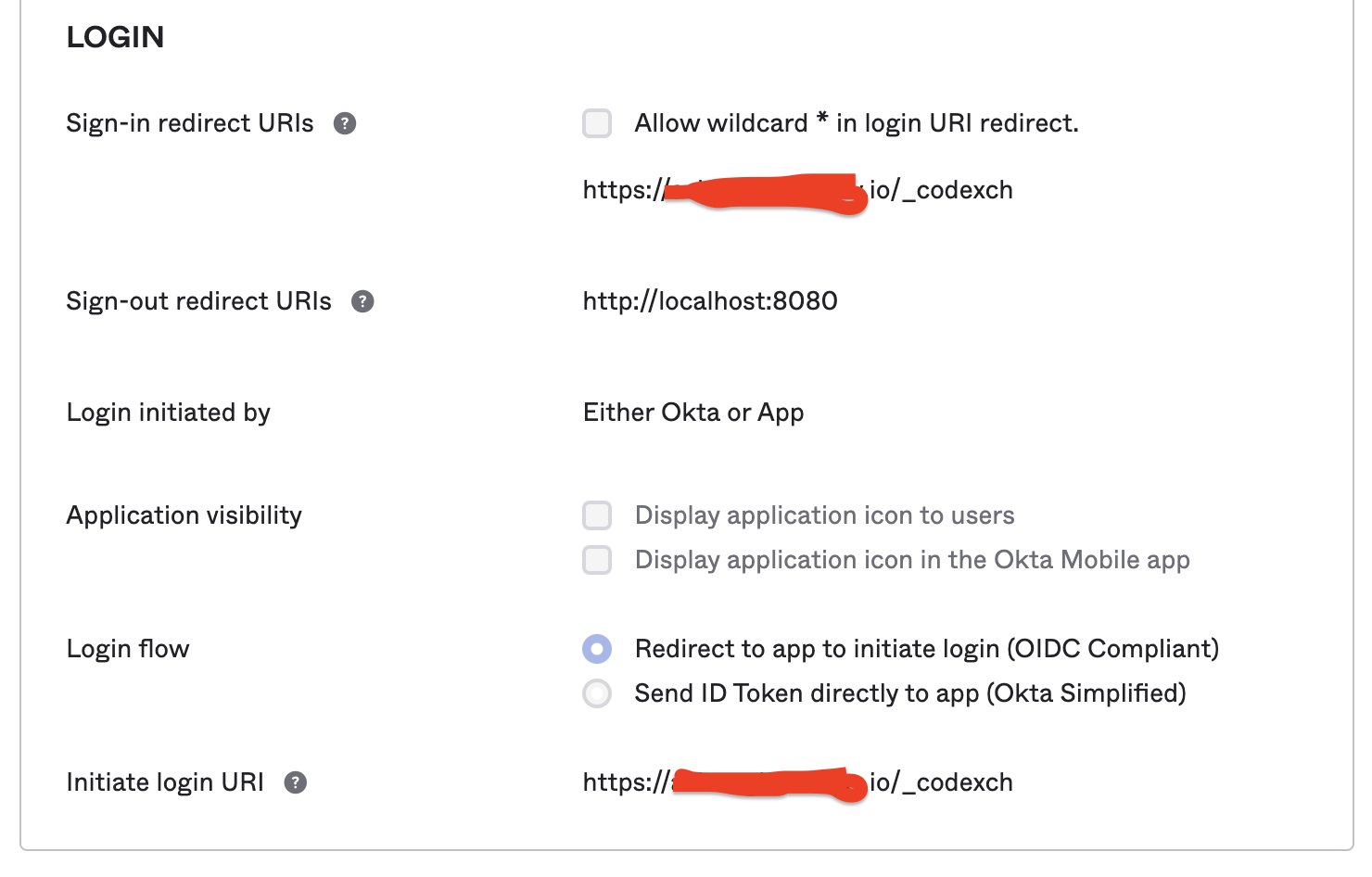This screenshot has width=1372, height=877.
Task: Click the Initiate login URI value
Action: (x=797, y=782)
